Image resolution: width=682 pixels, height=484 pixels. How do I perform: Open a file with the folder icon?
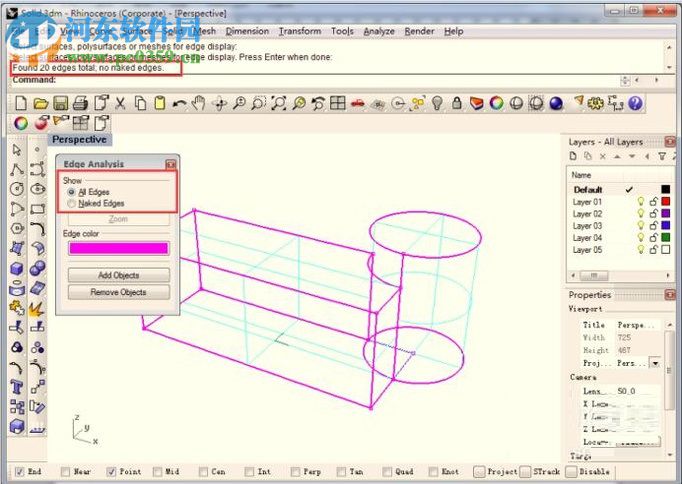[41, 103]
